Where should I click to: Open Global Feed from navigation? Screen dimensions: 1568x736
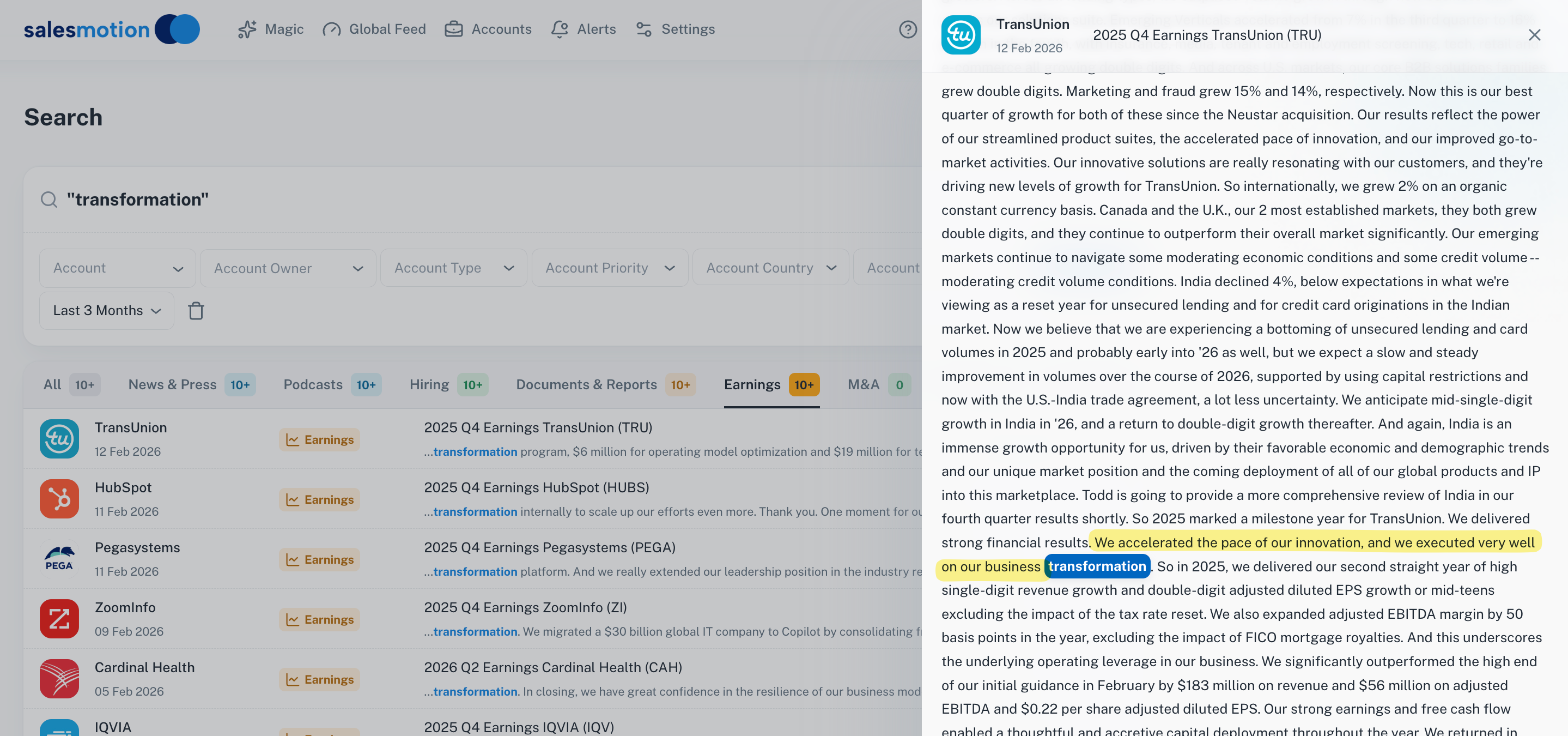374,29
